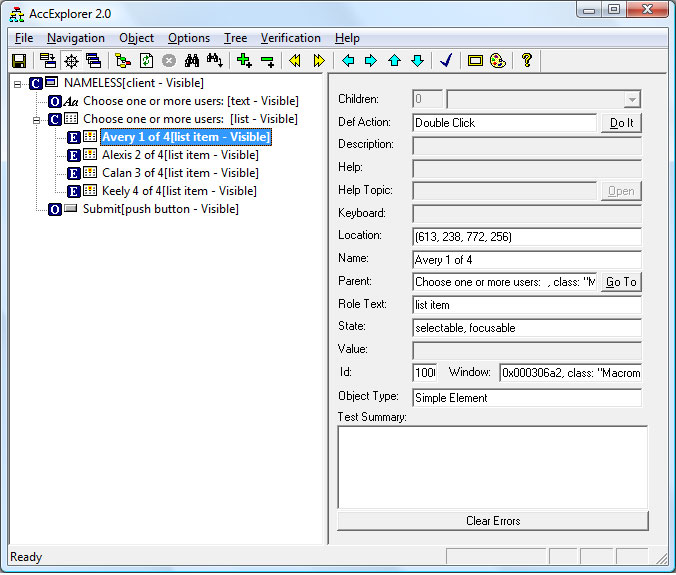Collapse the Choose one or more users list node

point(37,121)
